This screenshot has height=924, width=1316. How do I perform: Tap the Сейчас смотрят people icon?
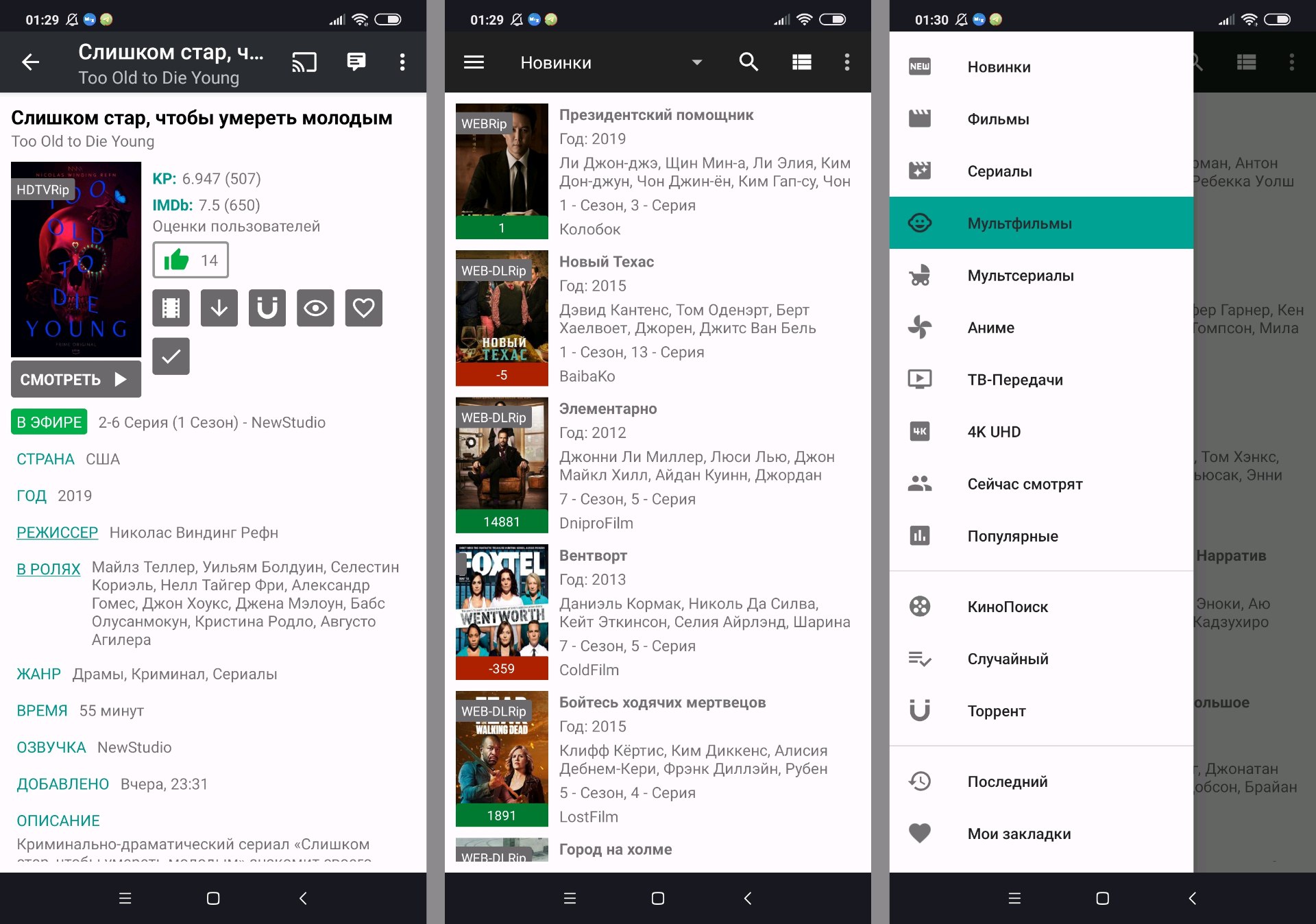pyautogui.click(x=919, y=484)
